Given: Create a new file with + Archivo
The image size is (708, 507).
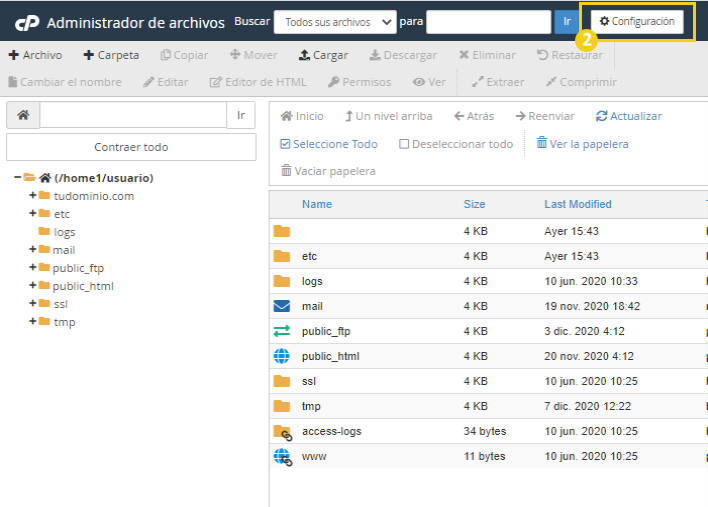Looking at the screenshot, I should point(35,55).
